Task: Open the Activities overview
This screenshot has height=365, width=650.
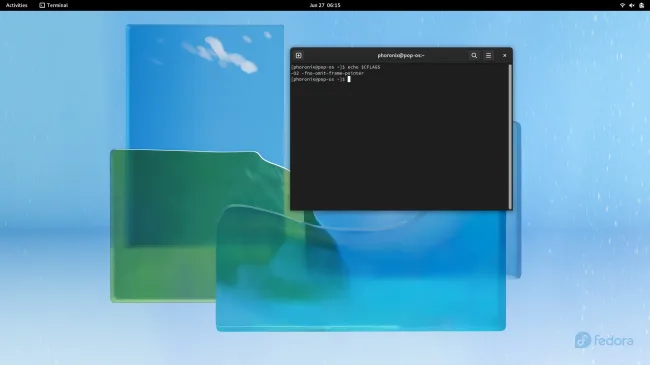Action: (x=17, y=5)
